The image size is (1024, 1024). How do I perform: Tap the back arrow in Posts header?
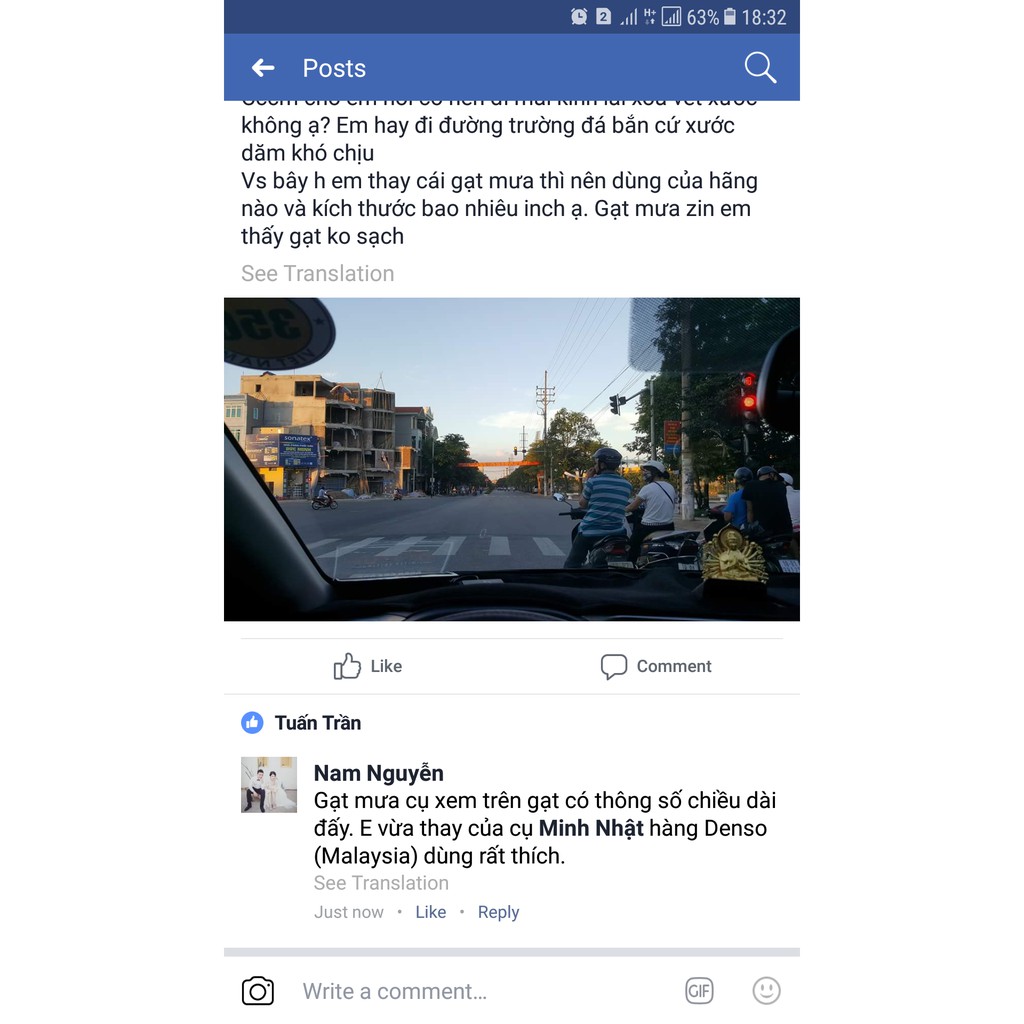tap(263, 67)
